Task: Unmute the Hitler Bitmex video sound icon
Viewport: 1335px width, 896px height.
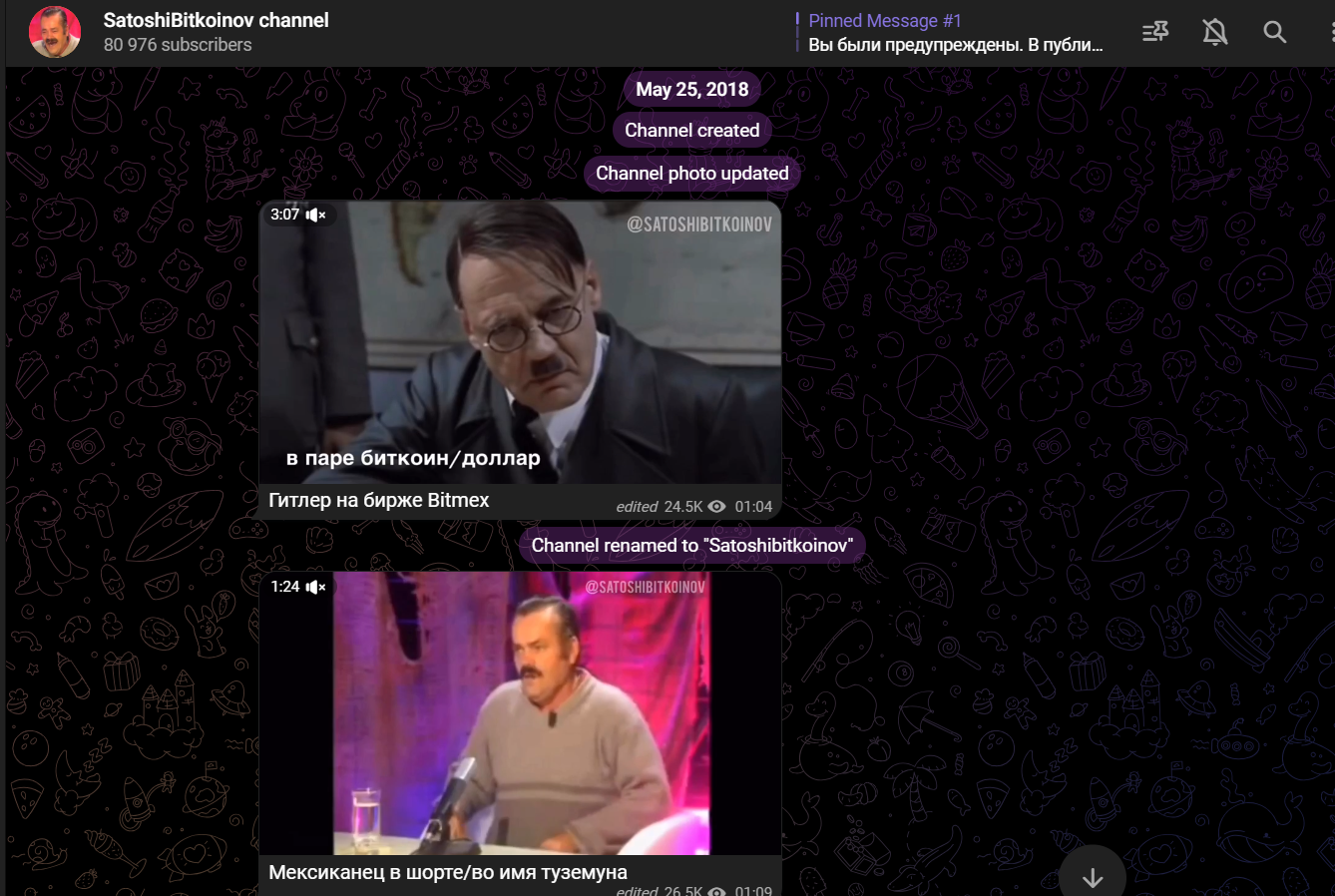Action: [316, 215]
